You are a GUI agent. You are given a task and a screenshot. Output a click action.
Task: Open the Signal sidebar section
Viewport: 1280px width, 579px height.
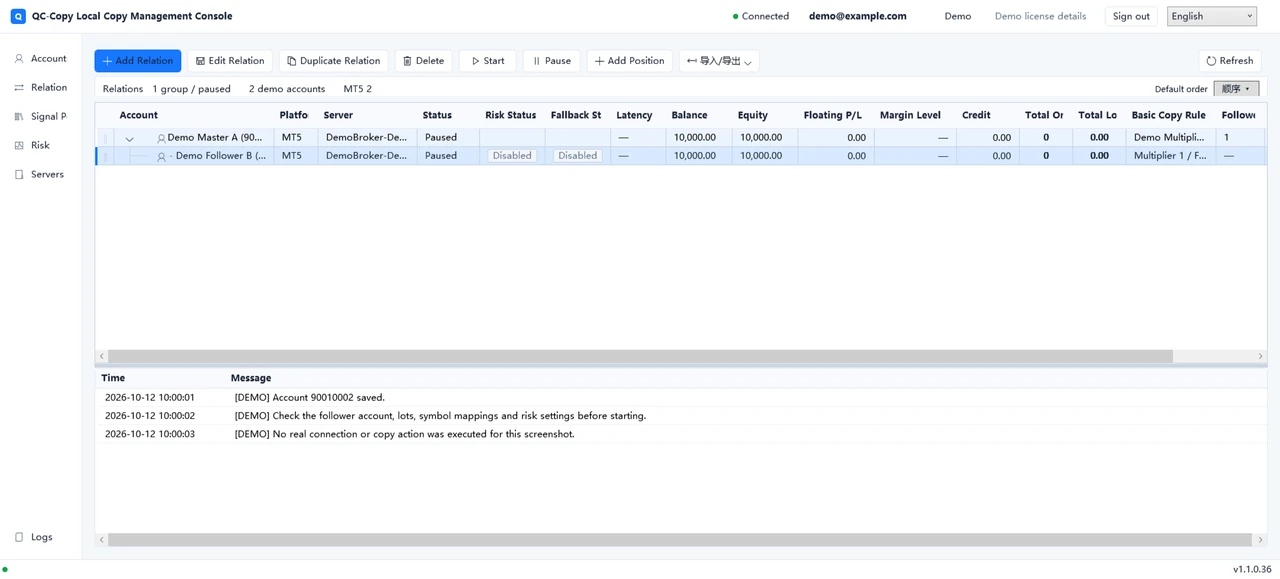[41, 117]
